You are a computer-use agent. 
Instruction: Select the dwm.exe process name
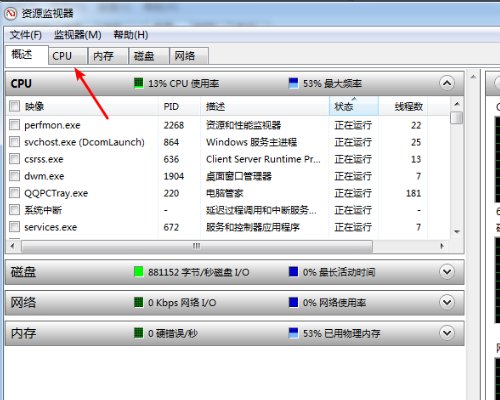coord(44,176)
